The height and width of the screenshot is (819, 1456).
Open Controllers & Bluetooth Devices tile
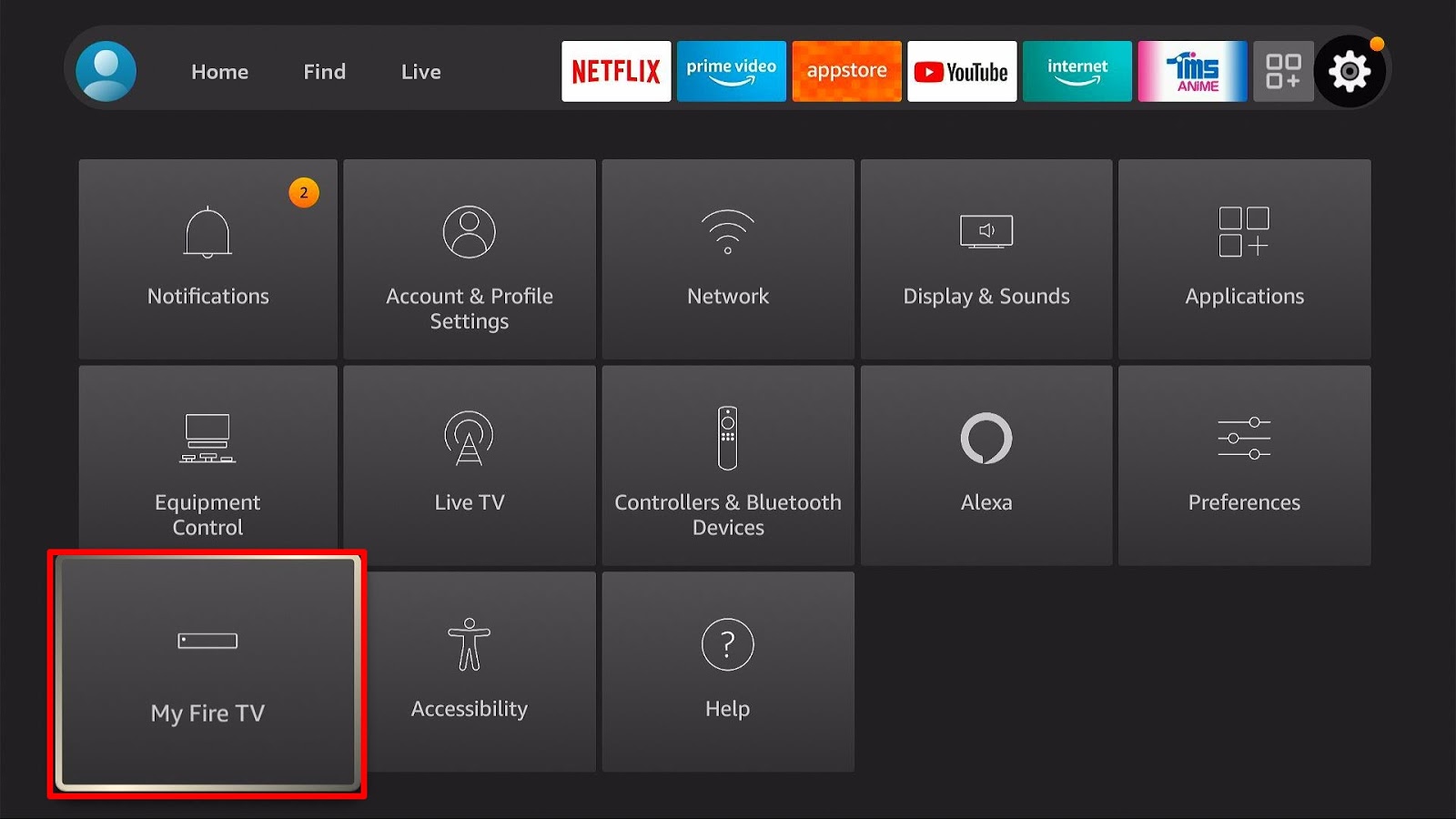(x=728, y=466)
